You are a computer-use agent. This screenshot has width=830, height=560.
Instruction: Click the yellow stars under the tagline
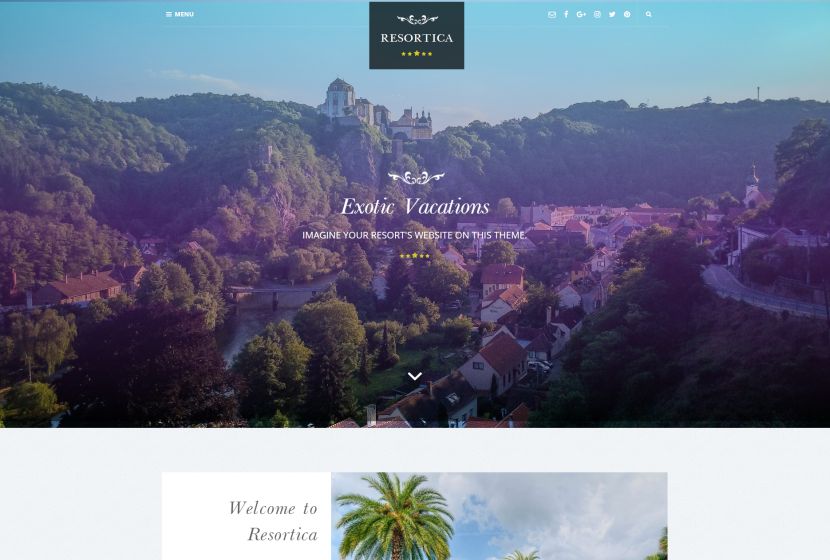(415, 256)
